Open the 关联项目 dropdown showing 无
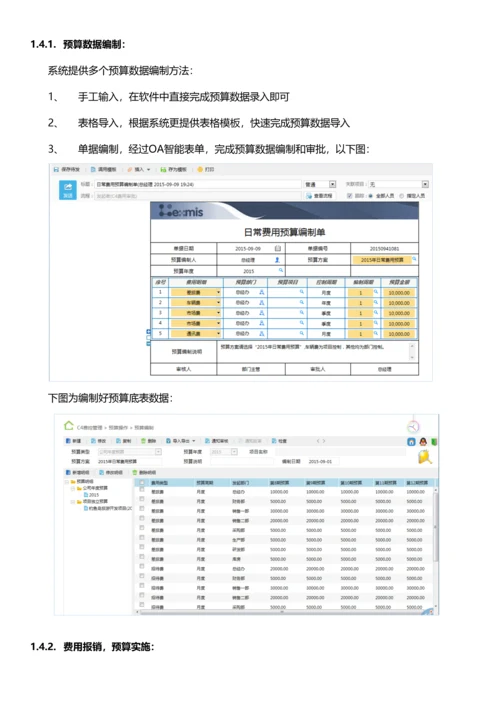The height and width of the screenshot is (707, 500). [x=425, y=184]
